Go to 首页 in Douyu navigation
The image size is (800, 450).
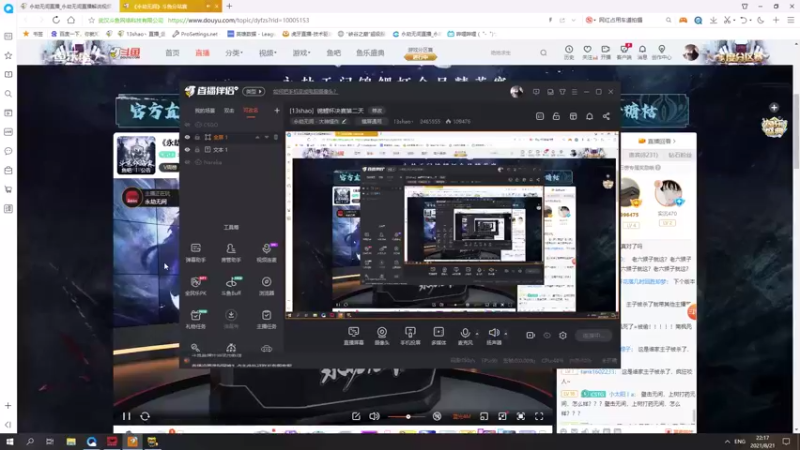(x=172, y=53)
